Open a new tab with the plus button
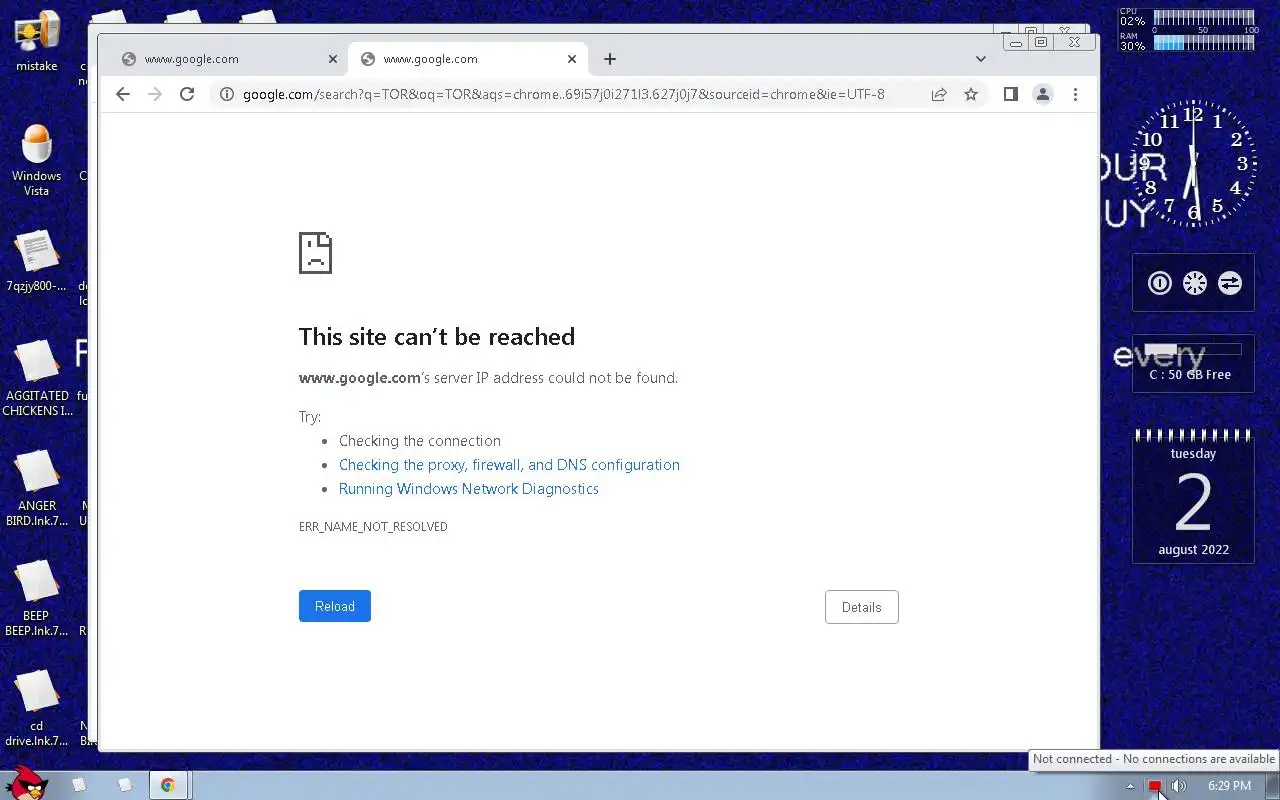The width and height of the screenshot is (1280, 800). 610,59
